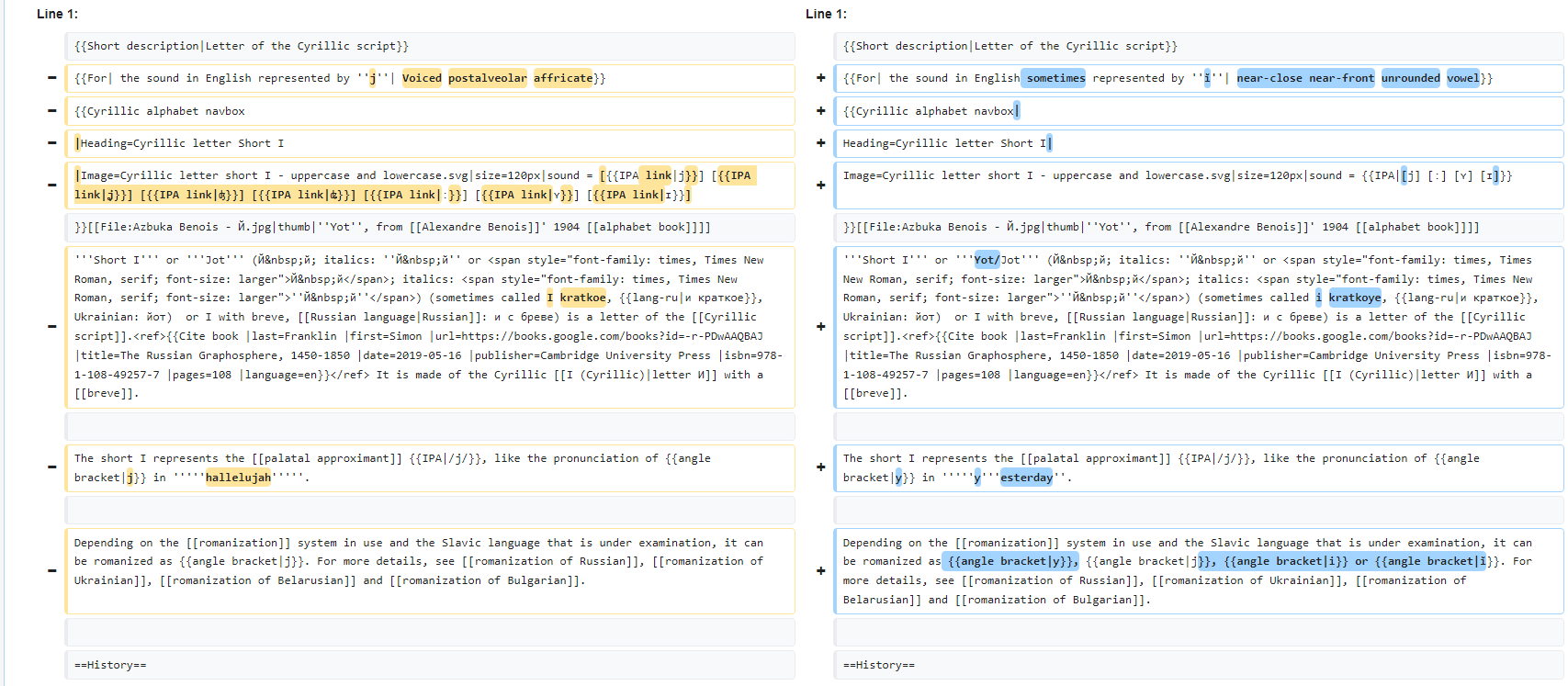Click the highlighted word 'sometimes' in new revision
Viewport: 1568px width, 686px height.
click(1055, 78)
